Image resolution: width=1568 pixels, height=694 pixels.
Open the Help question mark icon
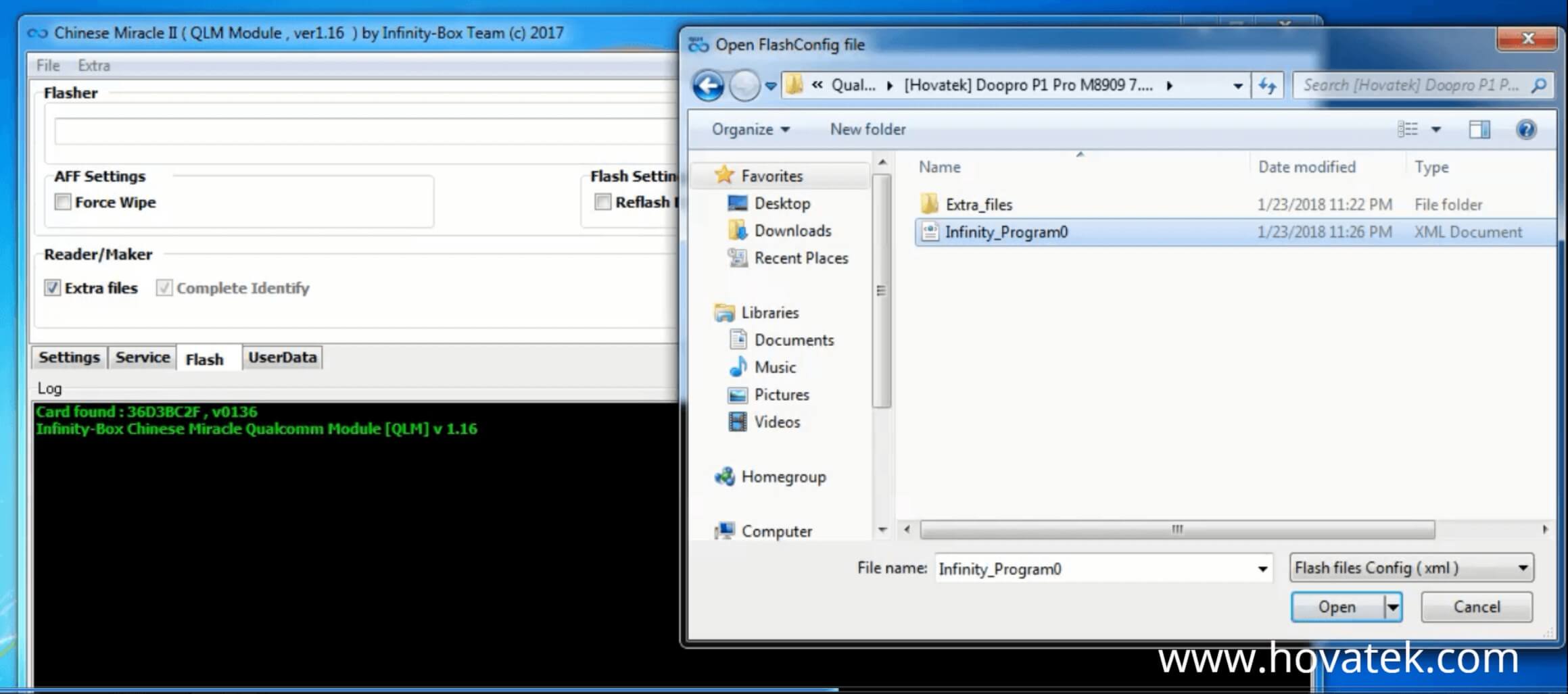point(1525,129)
